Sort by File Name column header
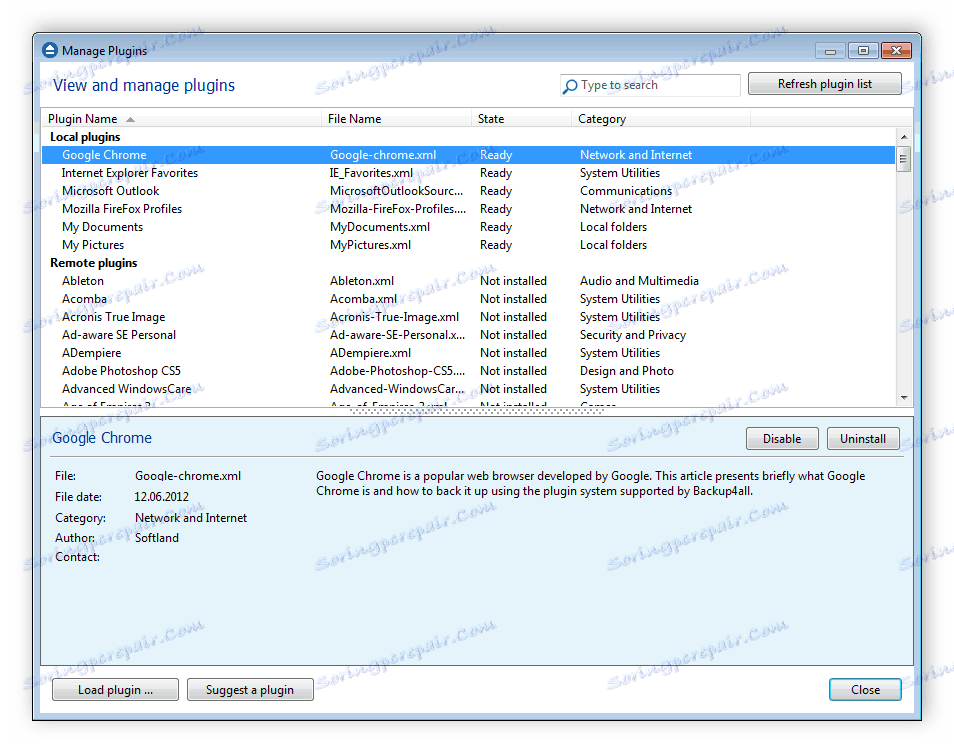954x753 pixels. point(396,119)
